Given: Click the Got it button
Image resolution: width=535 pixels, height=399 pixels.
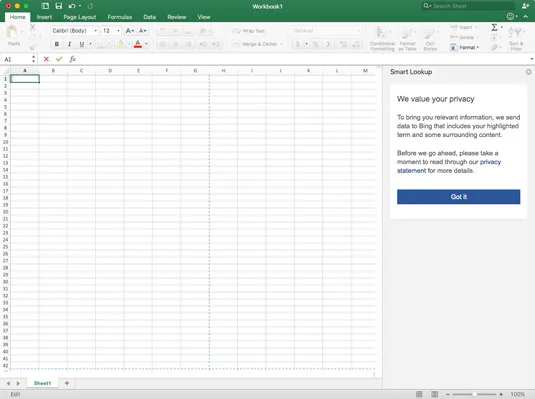Looking at the screenshot, I should coord(458,197).
